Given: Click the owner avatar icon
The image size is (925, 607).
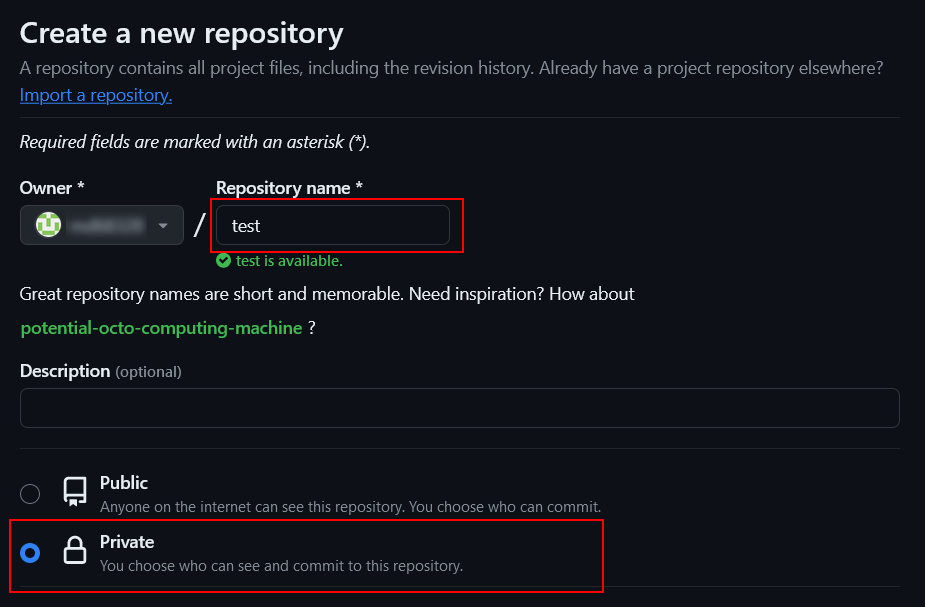Looking at the screenshot, I should pos(48,225).
